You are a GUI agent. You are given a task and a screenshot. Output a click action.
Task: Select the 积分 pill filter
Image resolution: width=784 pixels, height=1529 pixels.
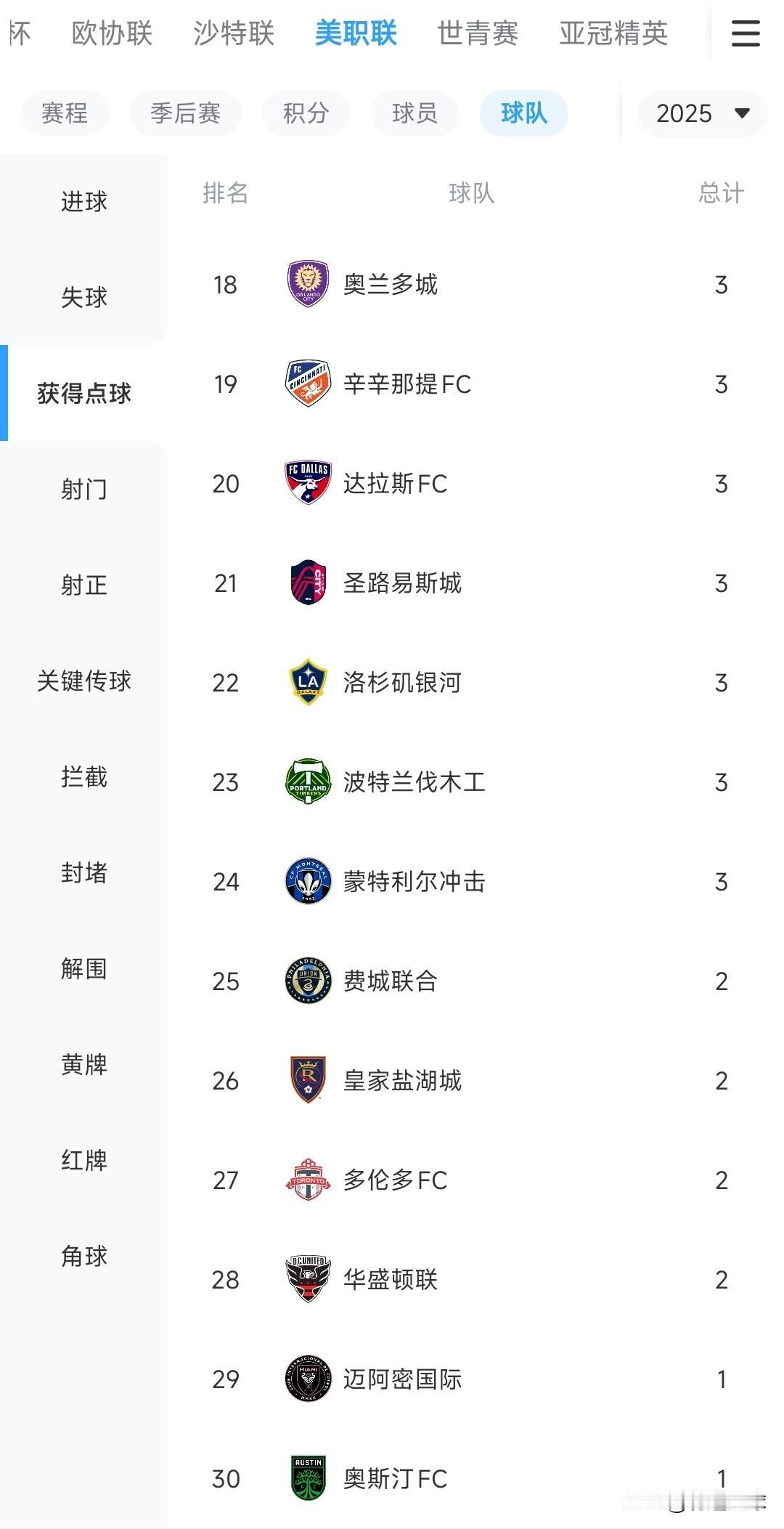point(306,113)
